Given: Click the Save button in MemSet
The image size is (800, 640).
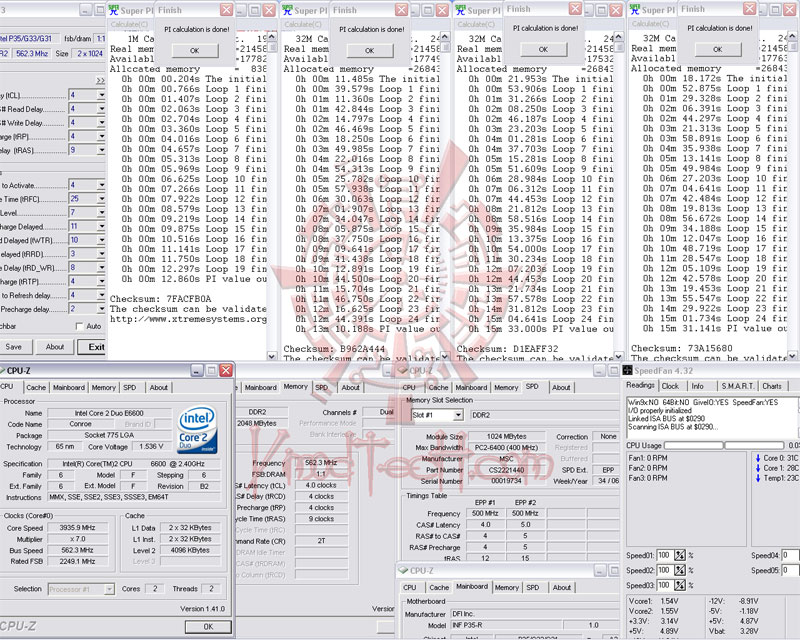Looking at the screenshot, I should coord(14,347).
